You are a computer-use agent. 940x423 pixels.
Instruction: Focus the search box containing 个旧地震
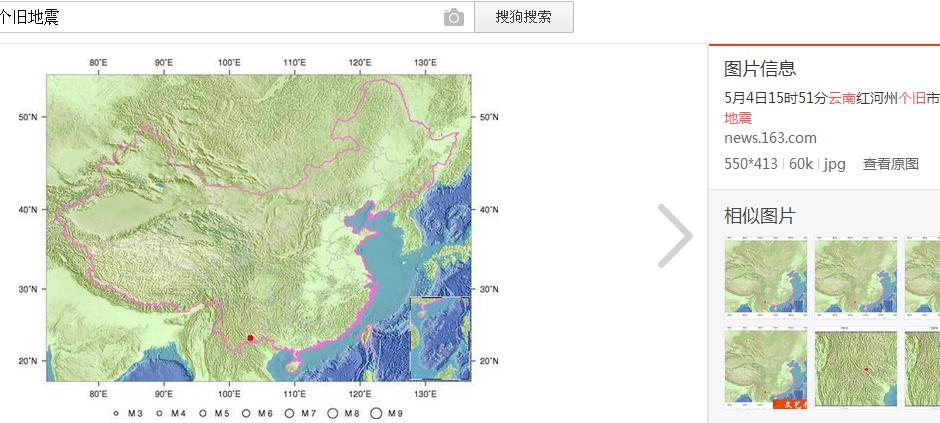[x=236, y=17]
